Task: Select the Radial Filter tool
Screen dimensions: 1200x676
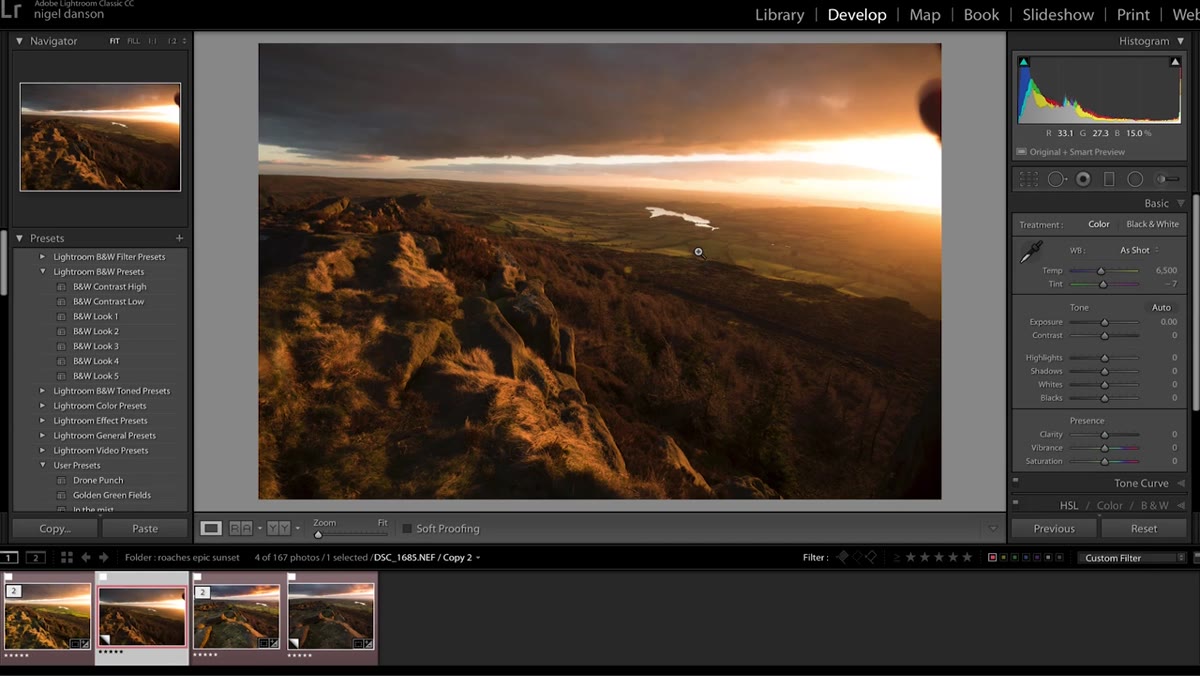Action: pos(1135,179)
